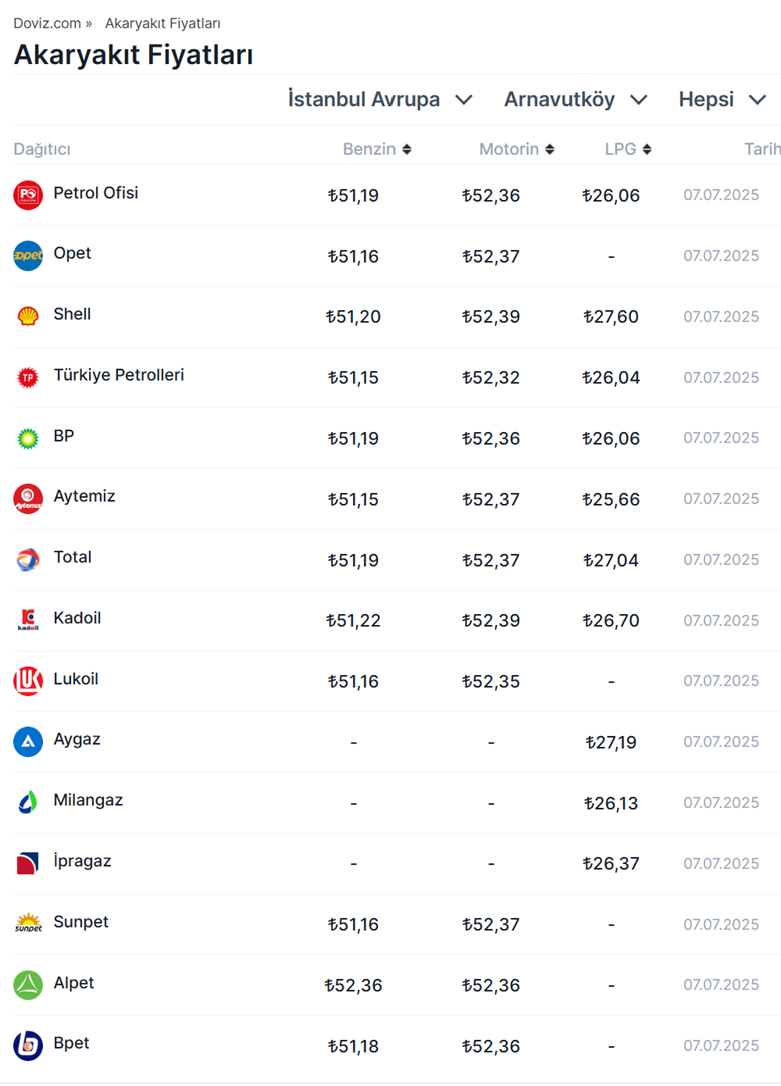Click the Lukoil red logo
Viewport: 781px width, 1086px height.
[x=28, y=681]
